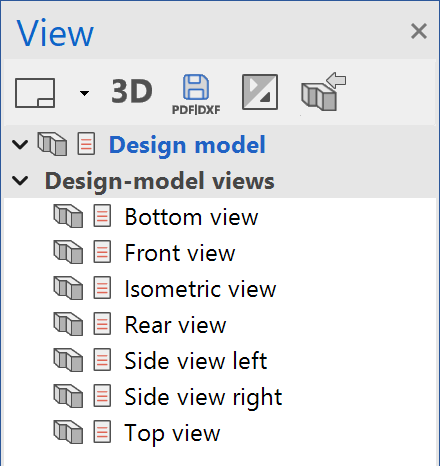Click the sheet icon beside Side view left
This screenshot has height=466, width=440.
(x=102, y=360)
